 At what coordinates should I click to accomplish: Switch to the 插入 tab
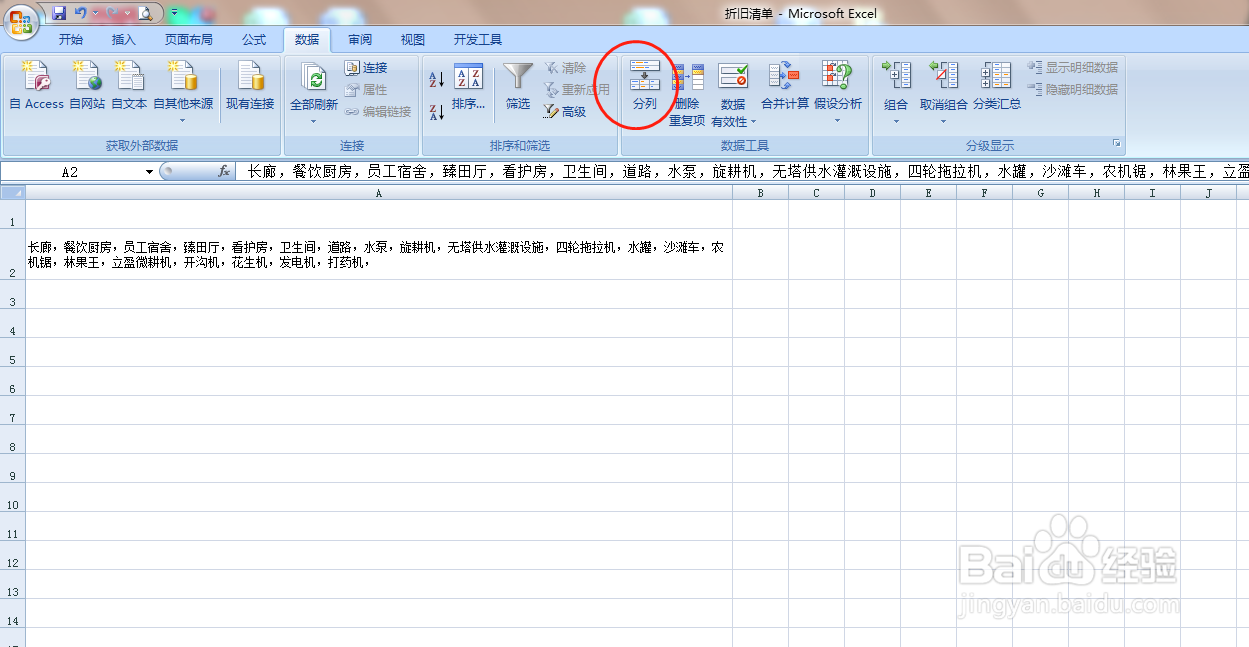(124, 40)
